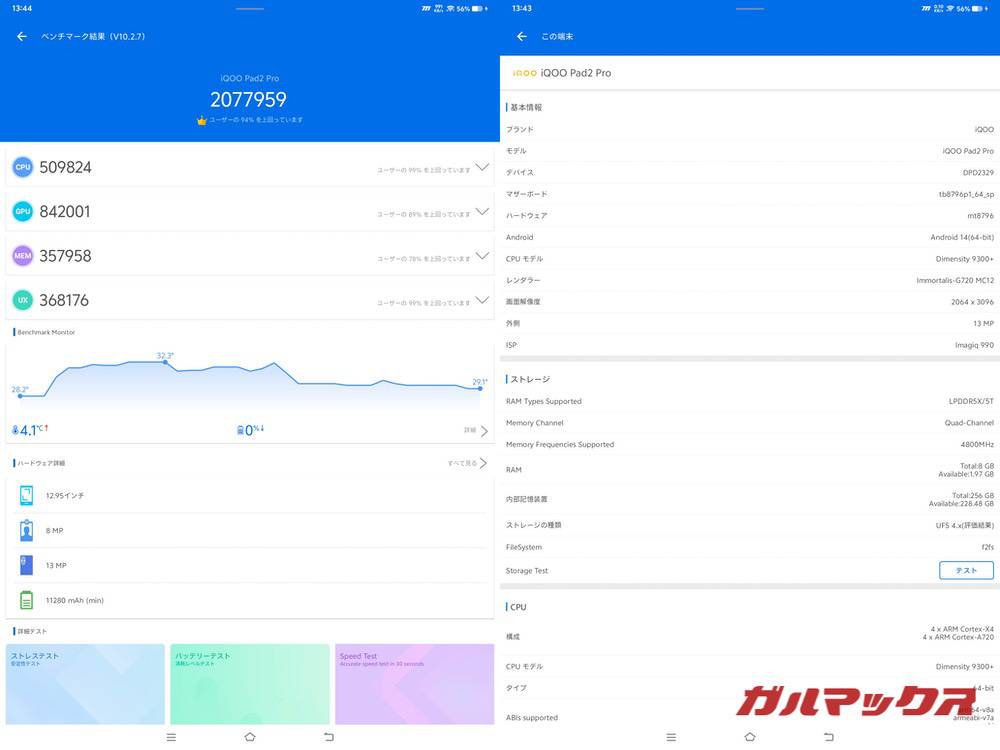Tap the back arrow on the benchmark result screen
1000x750 pixels.
pos(20,36)
